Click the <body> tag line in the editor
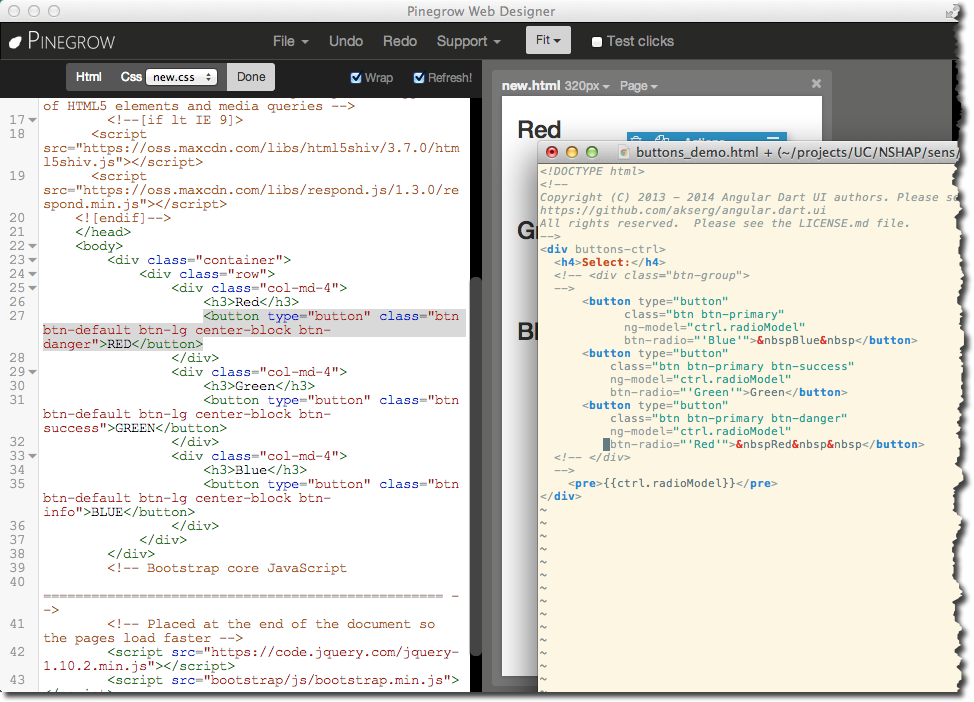This screenshot has width=974, height=702. point(99,246)
